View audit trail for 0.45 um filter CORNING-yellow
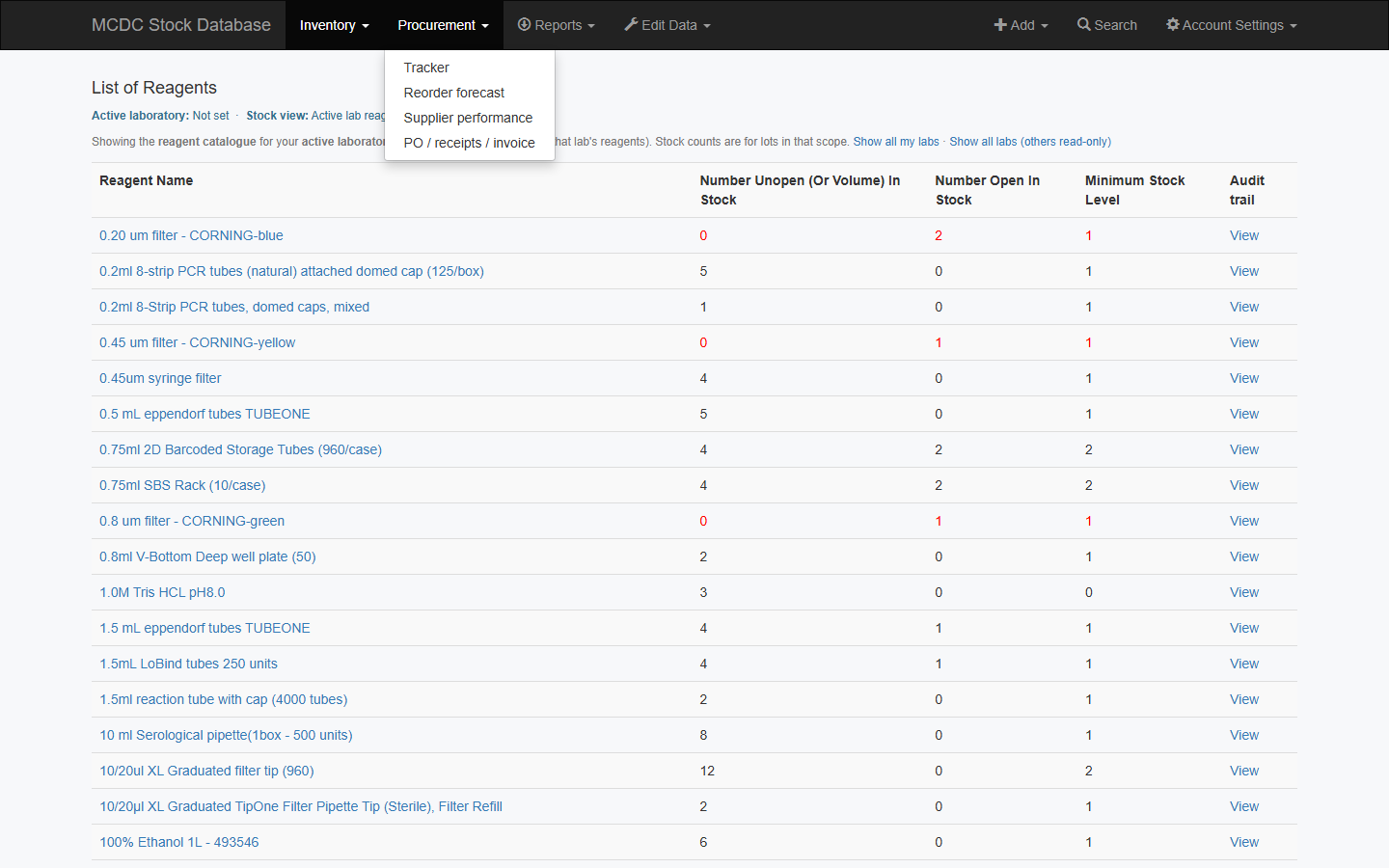 pos(1244,342)
